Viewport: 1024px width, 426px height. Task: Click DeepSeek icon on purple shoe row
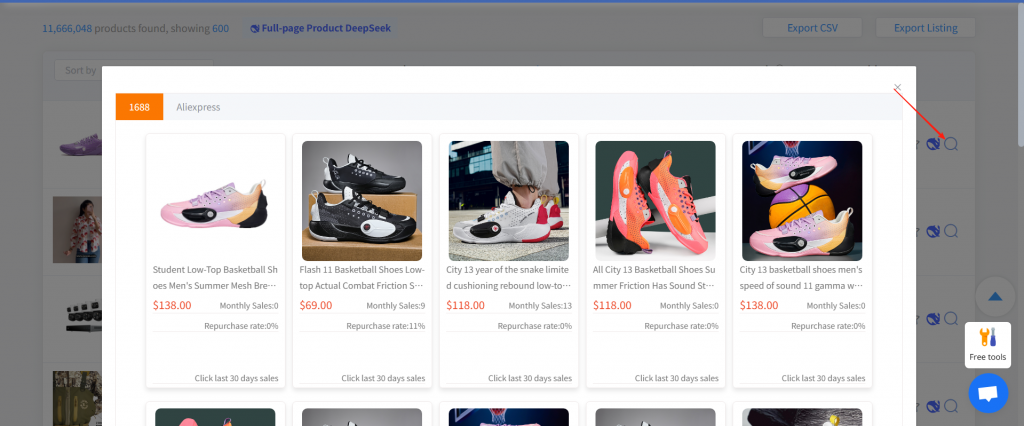[x=933, y=144]
